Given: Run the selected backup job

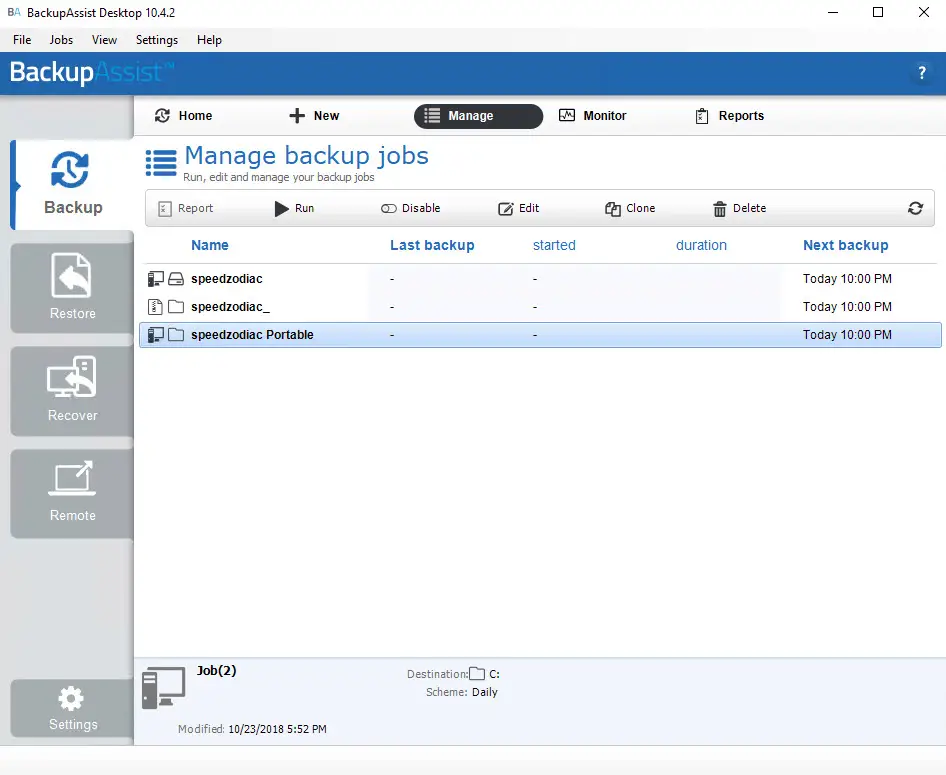Looking at the screenshot, I should coord(294,208).
